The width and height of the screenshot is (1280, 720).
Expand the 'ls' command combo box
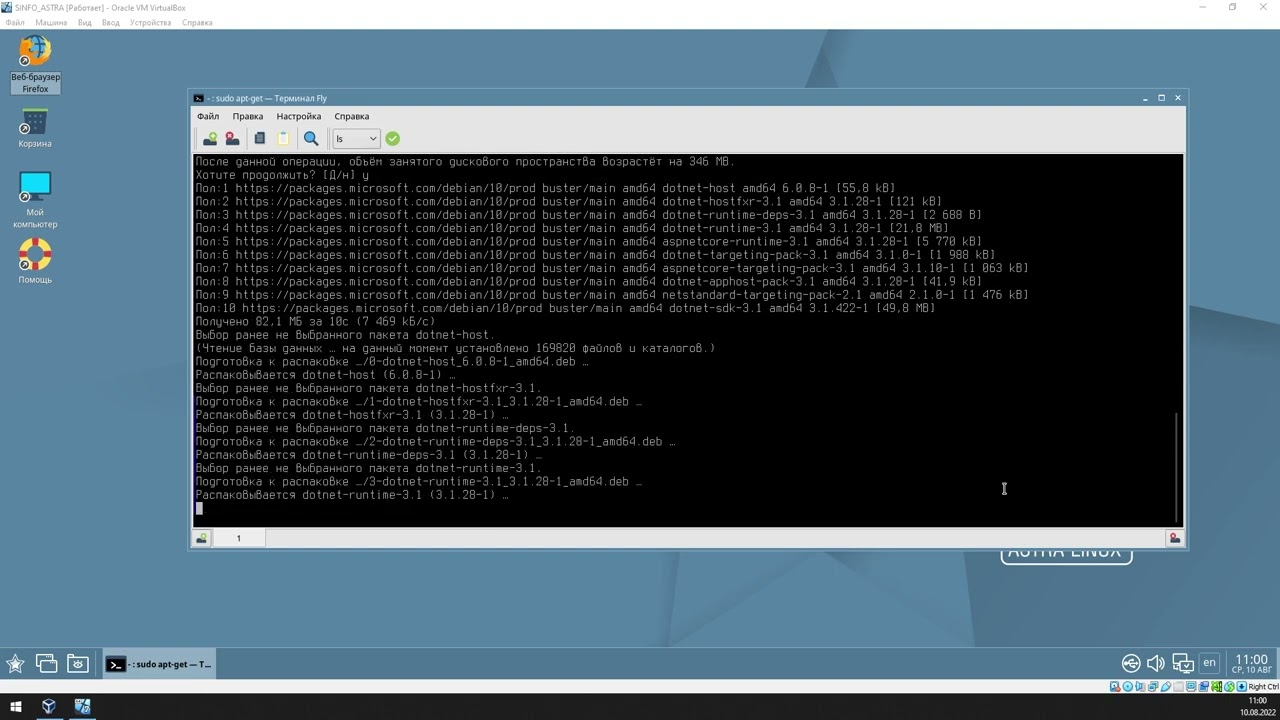[356, 139]
